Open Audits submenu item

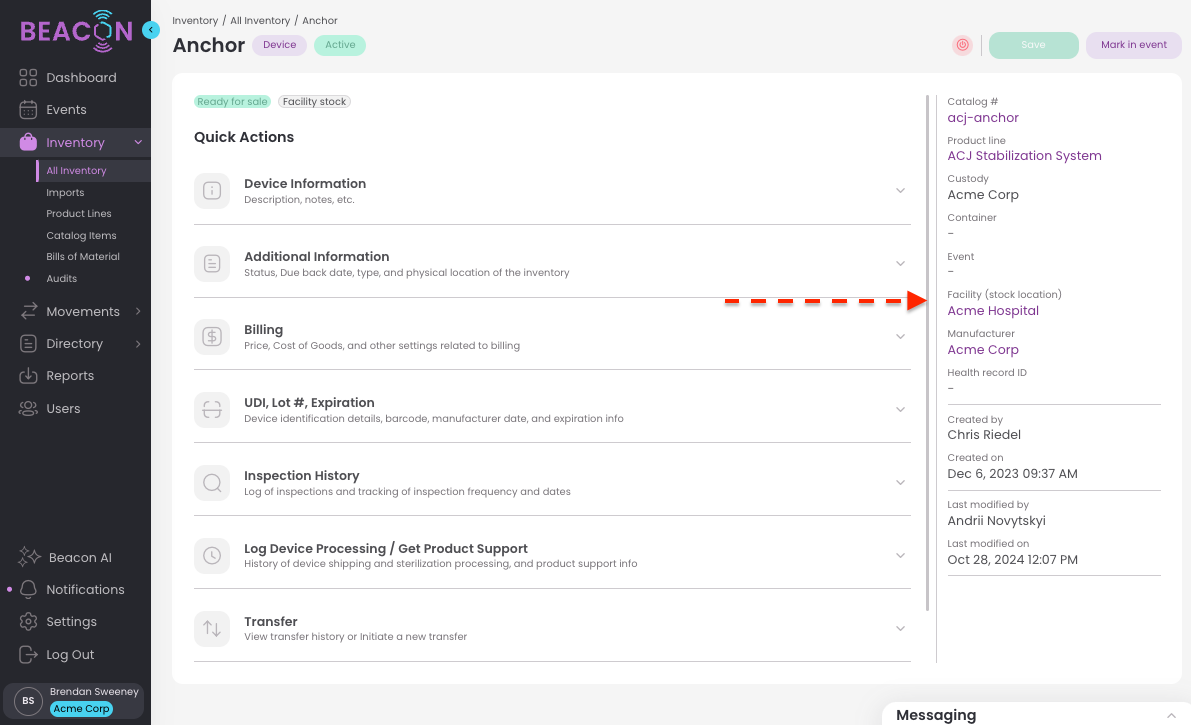tap(62, 279)
